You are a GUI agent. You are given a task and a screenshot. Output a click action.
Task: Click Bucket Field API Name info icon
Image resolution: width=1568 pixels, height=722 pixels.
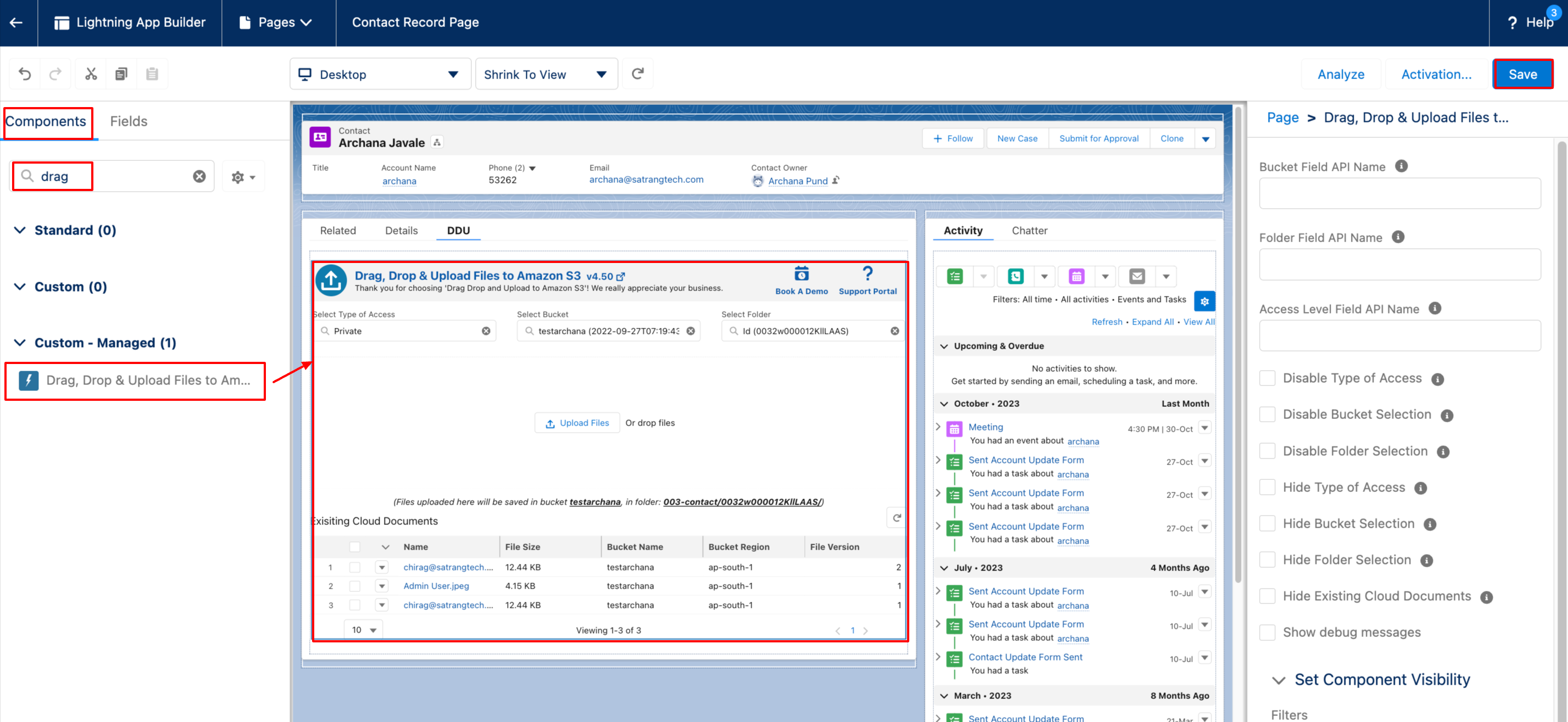click(x=1401, y=166)
